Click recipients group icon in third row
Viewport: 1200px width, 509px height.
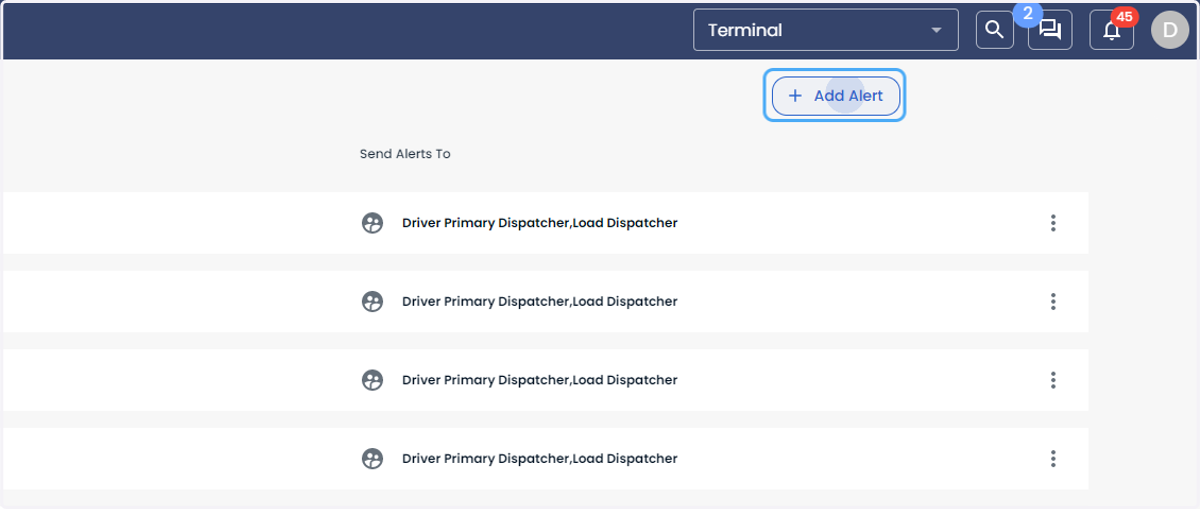click(372, 380)
